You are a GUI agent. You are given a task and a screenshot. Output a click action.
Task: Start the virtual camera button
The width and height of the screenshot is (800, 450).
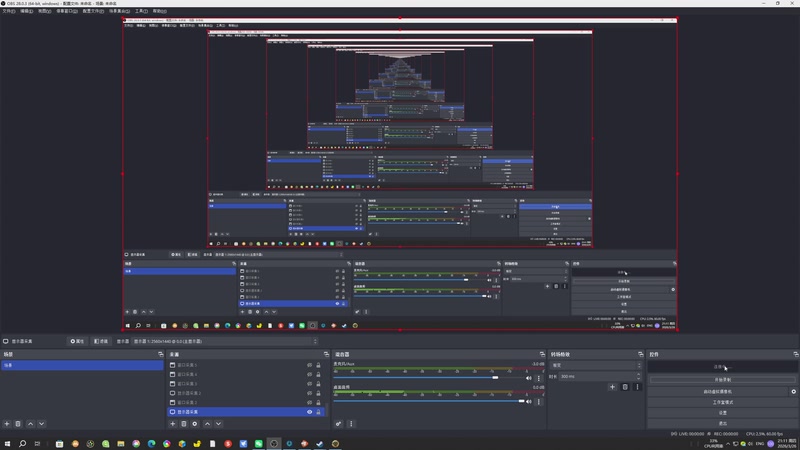click(718, 391)
